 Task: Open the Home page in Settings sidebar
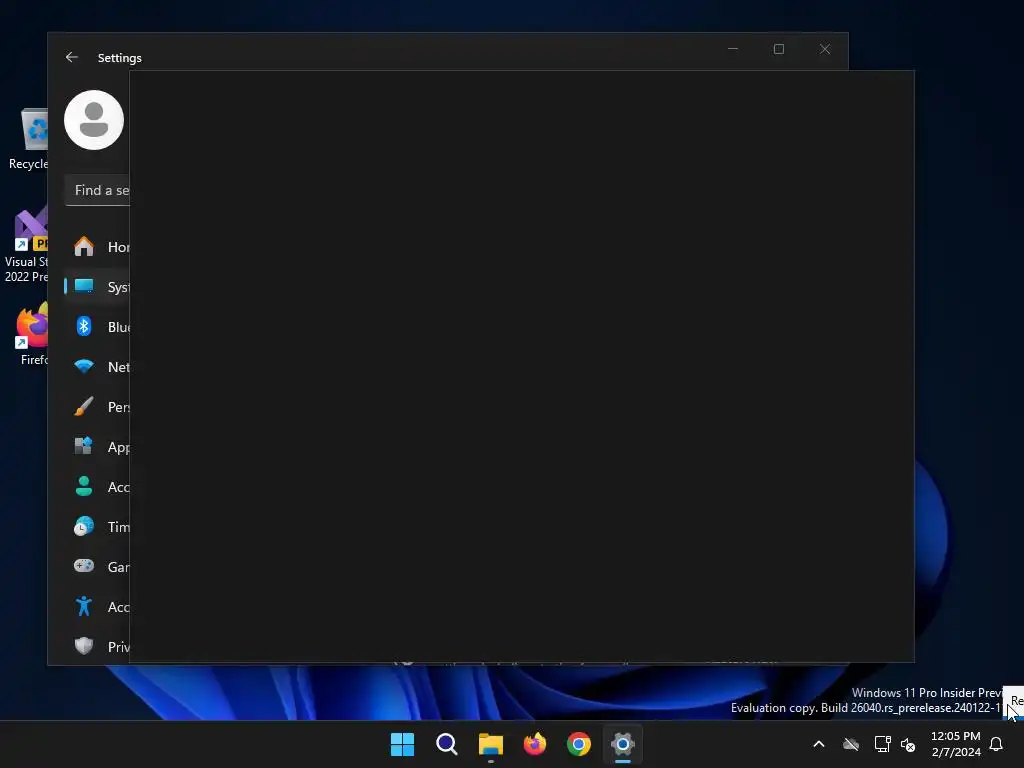[x=97, y=247]
